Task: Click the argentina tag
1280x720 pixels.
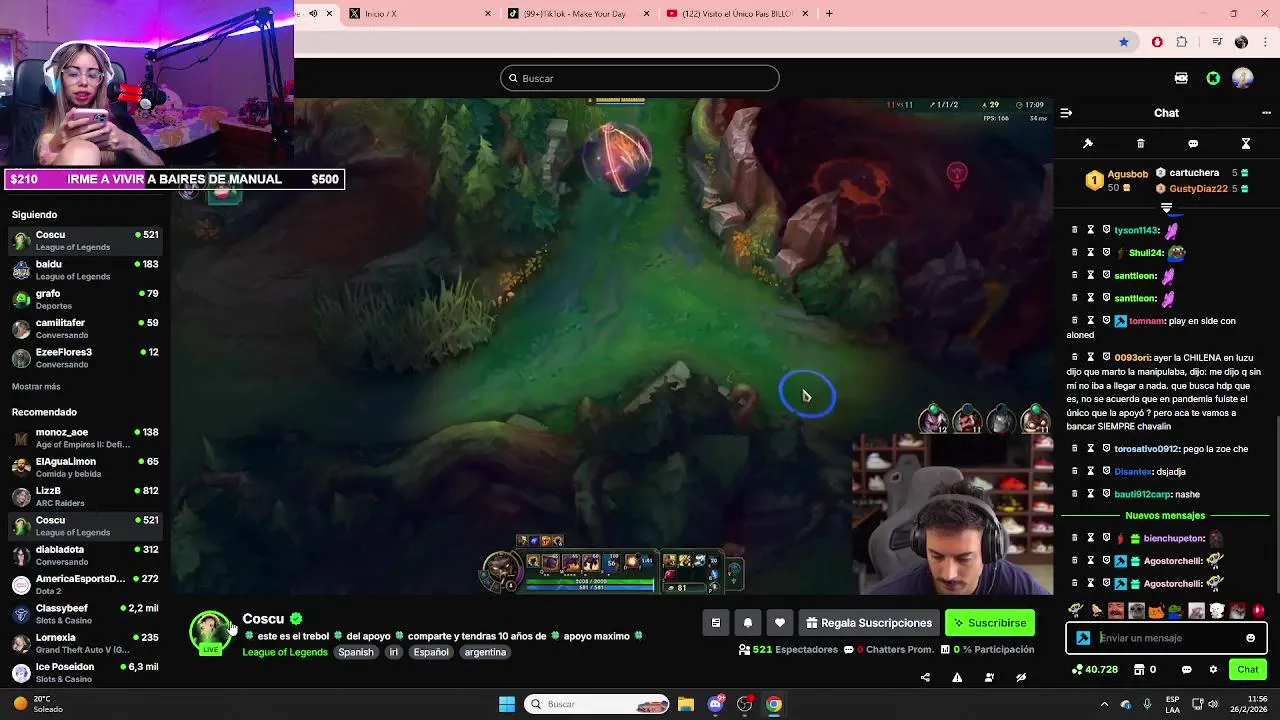Action: (x=485, y=652)
